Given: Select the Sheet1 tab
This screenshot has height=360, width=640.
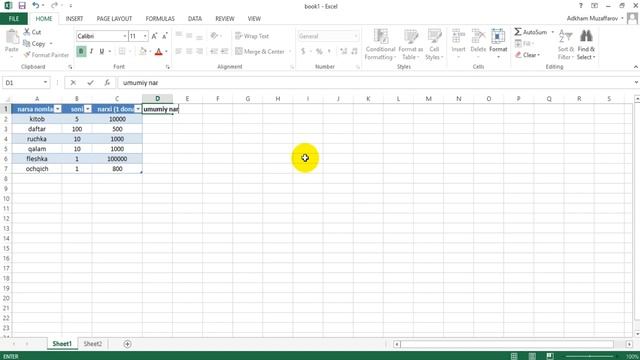Looking at the screenshot, I should click(x=62, y=344).
